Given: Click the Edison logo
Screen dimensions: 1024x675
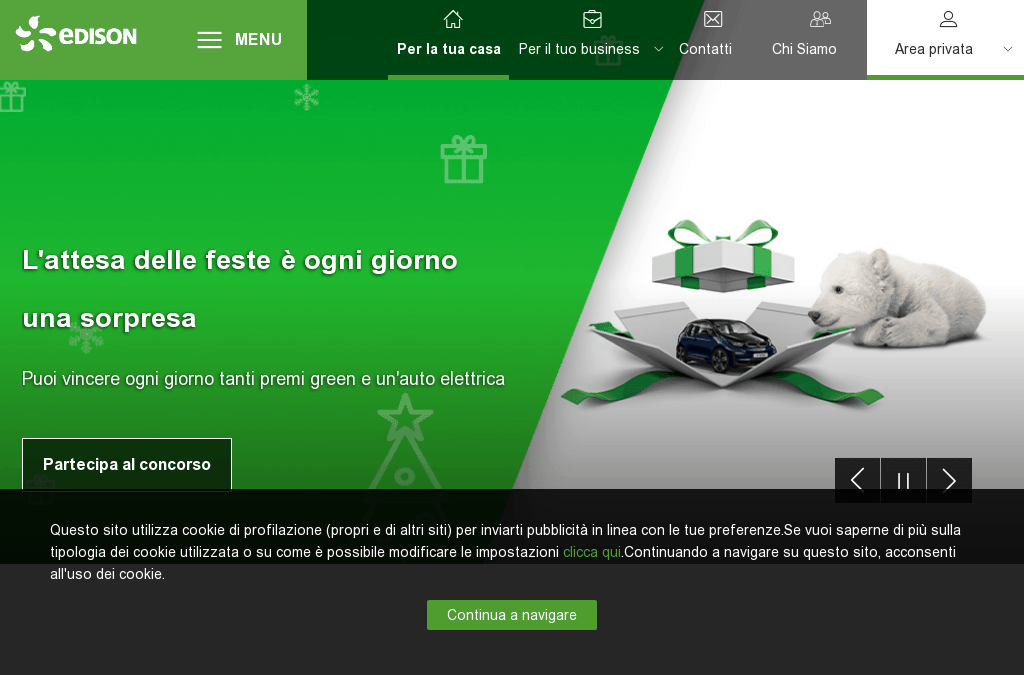Looking at the screenshot, I should point(76,34).
